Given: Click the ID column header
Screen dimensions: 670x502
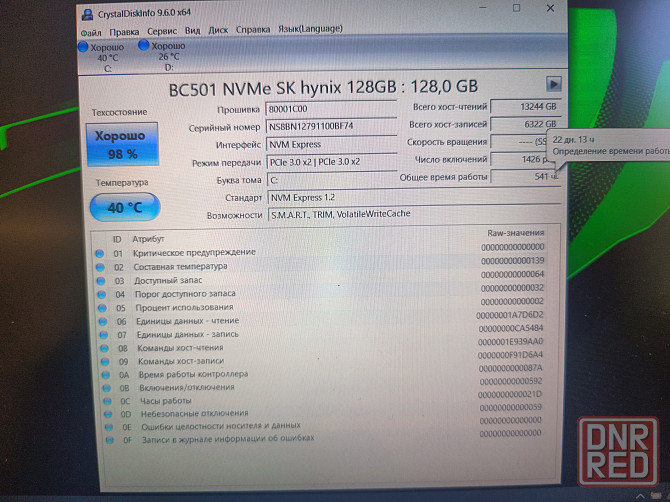Looking at the screenshot, I should pyautogui.click(x=117, y=239).
